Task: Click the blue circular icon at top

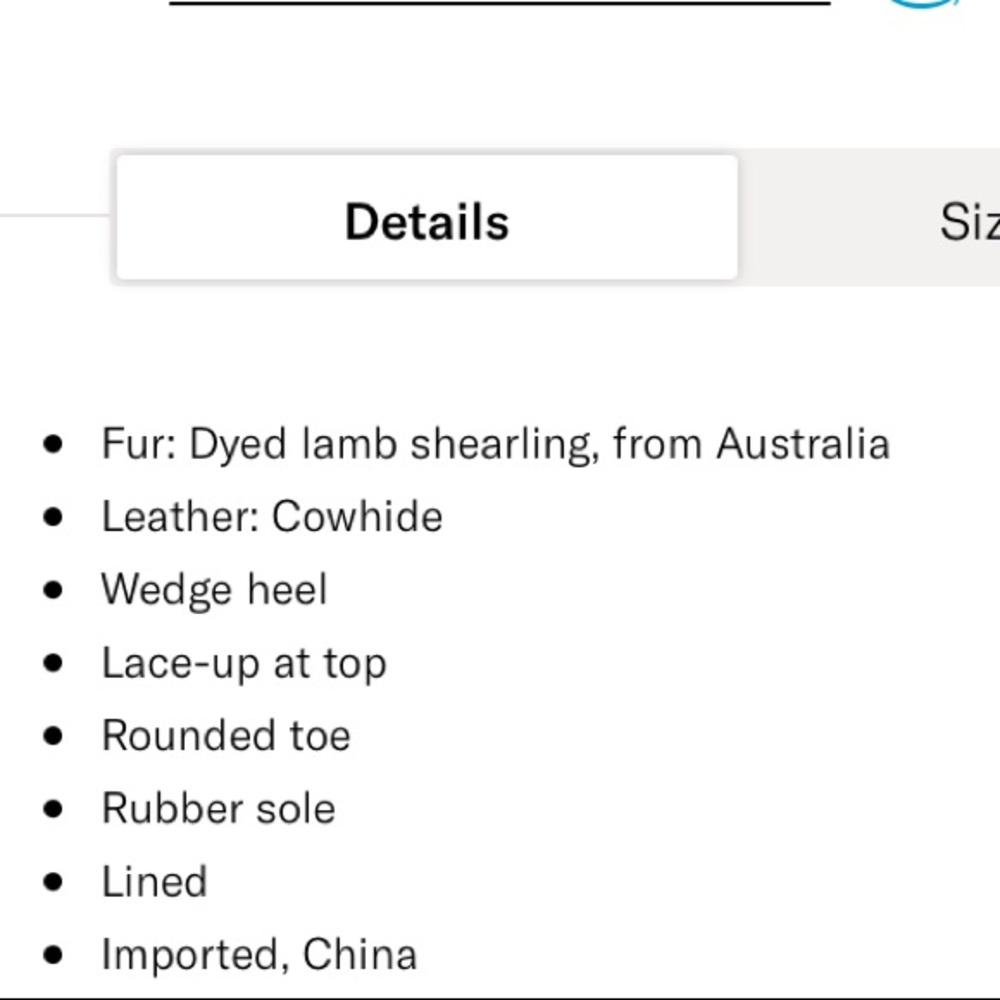Action: (922, 3)
